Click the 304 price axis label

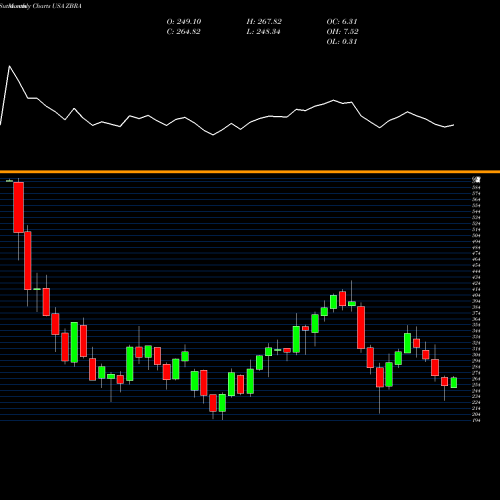476,355
